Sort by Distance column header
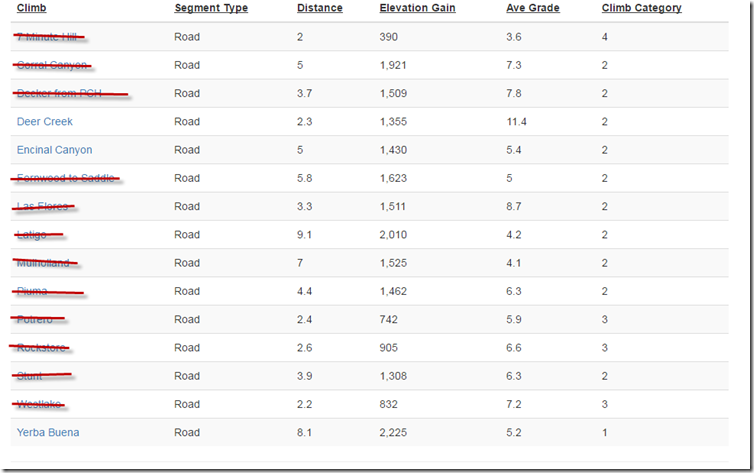 [320, 8]
